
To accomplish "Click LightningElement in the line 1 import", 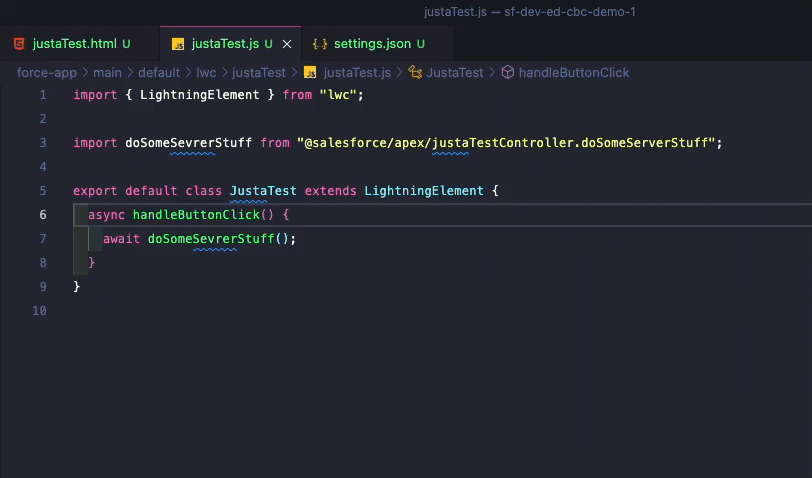I will tap(199, 95).
